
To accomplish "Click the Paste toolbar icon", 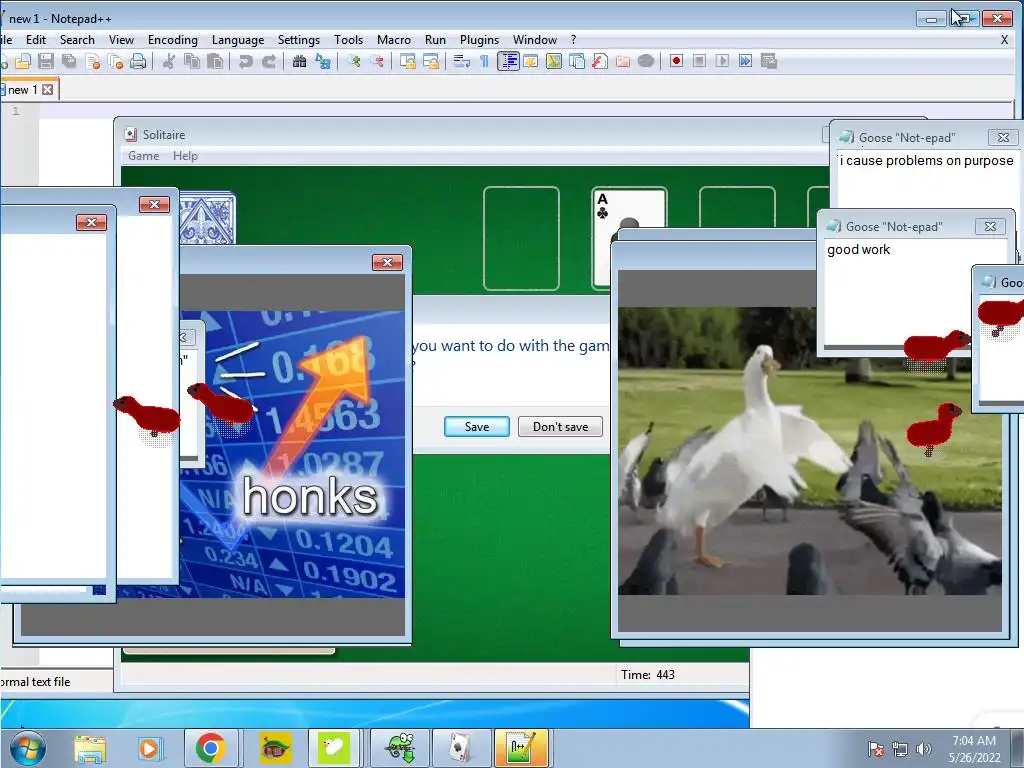I will [214, 61].
